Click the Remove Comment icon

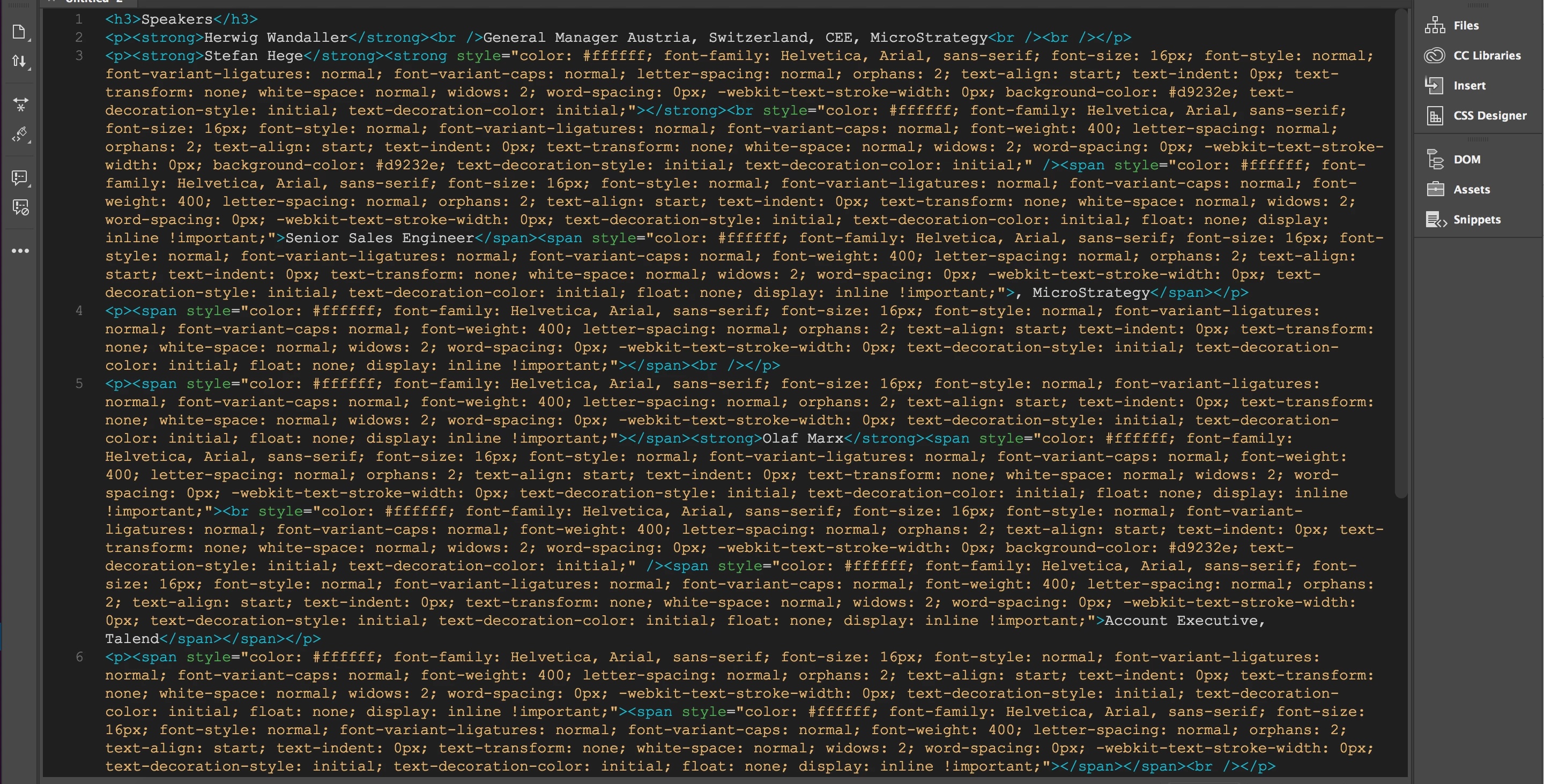point(20,207)
